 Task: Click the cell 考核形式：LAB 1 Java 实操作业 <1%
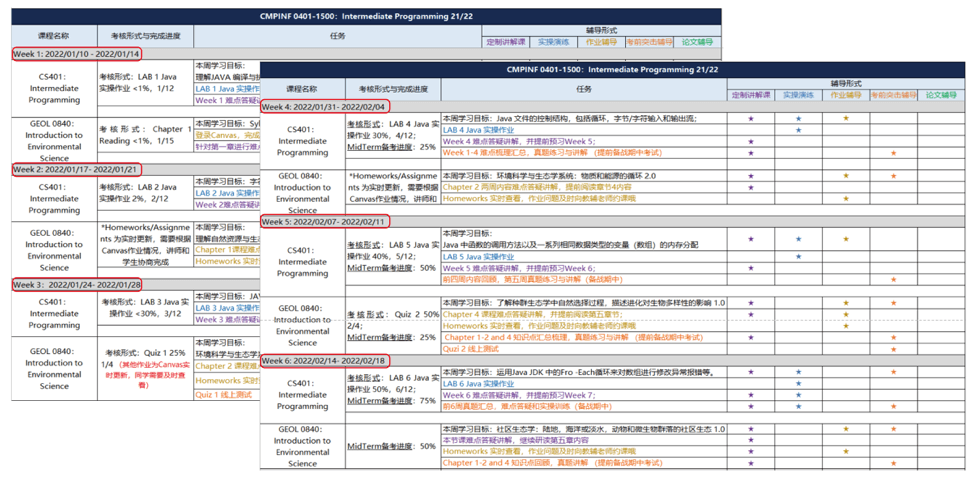[x=145, y=83]
